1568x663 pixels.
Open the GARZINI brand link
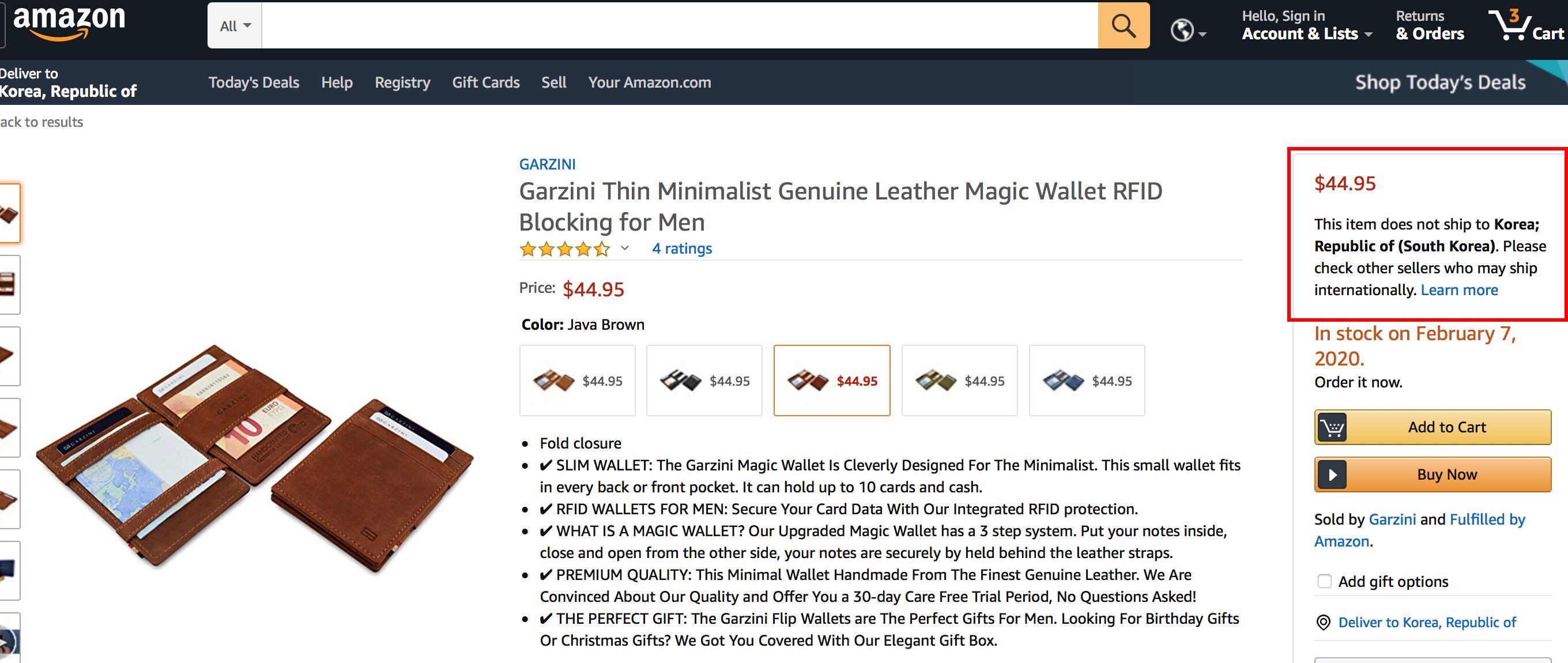(x=547, y=164)
